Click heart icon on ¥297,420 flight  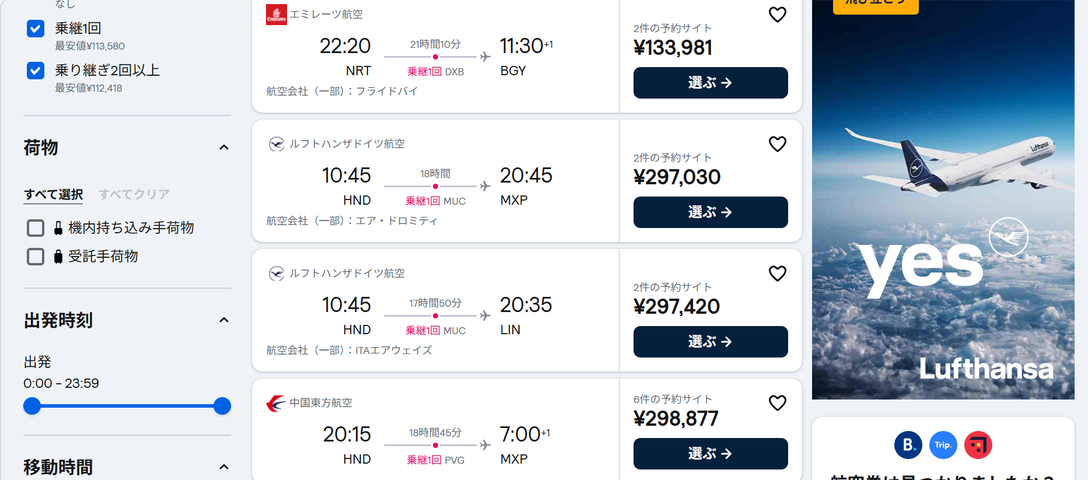[777, 274]
